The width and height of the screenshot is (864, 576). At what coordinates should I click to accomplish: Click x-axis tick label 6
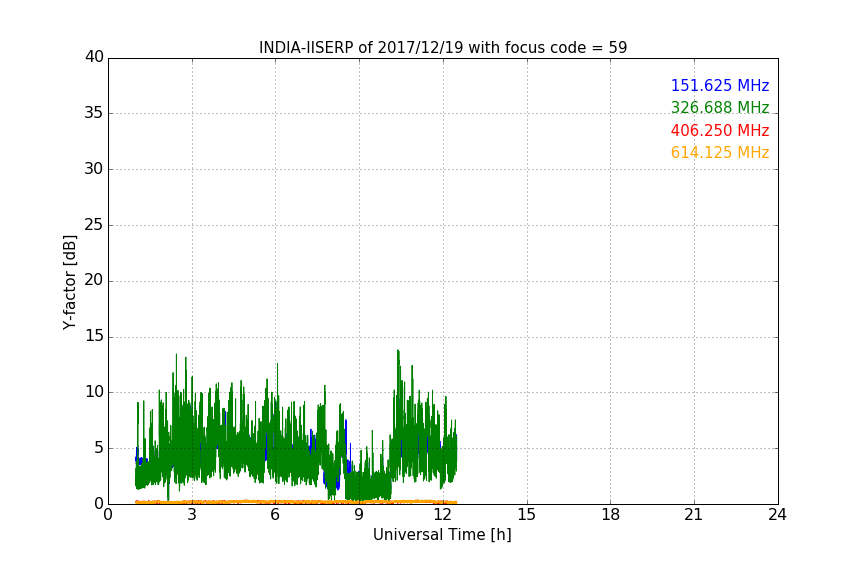[275, 515]
